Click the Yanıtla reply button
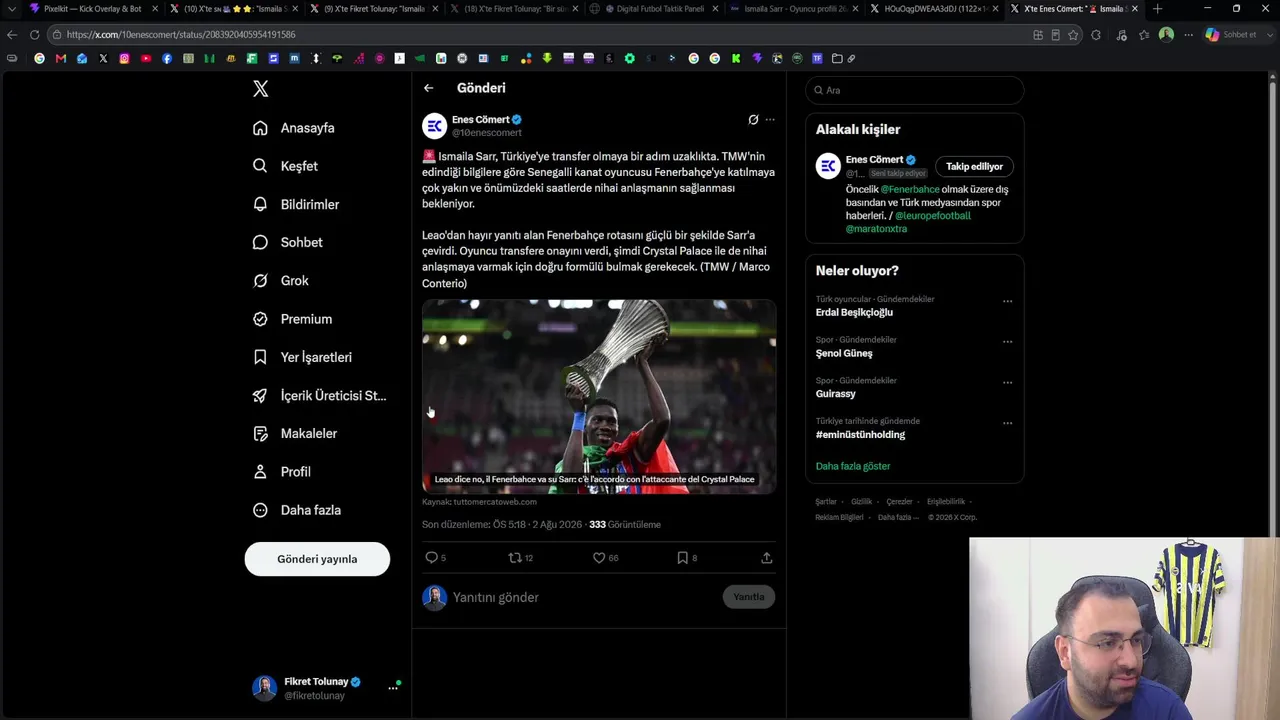1280x720 pixels. tap(749, 597)
